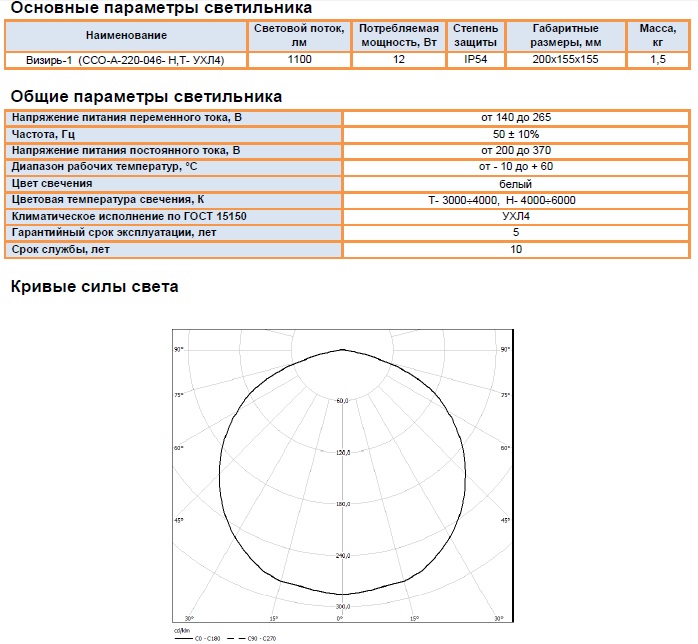
Task: Click row "Гарантийный срок эксплуатации, лет"
Action: (174, 233)
